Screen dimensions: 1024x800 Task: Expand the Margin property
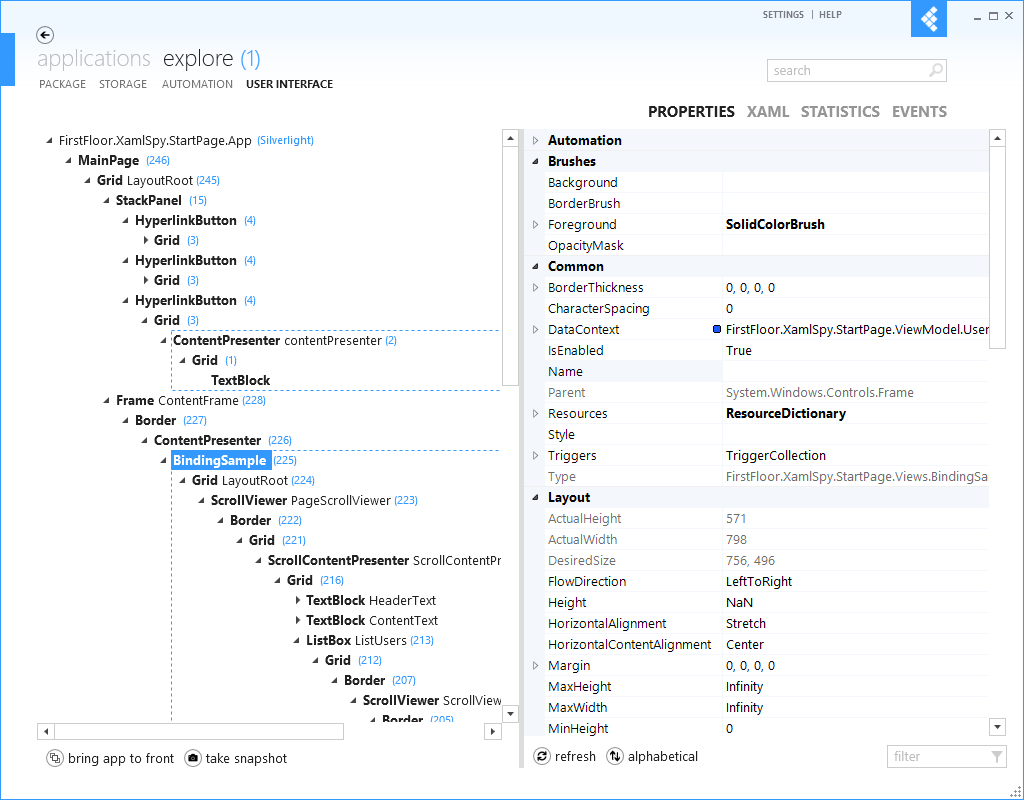pyautogui.click(x=536, y=665)
